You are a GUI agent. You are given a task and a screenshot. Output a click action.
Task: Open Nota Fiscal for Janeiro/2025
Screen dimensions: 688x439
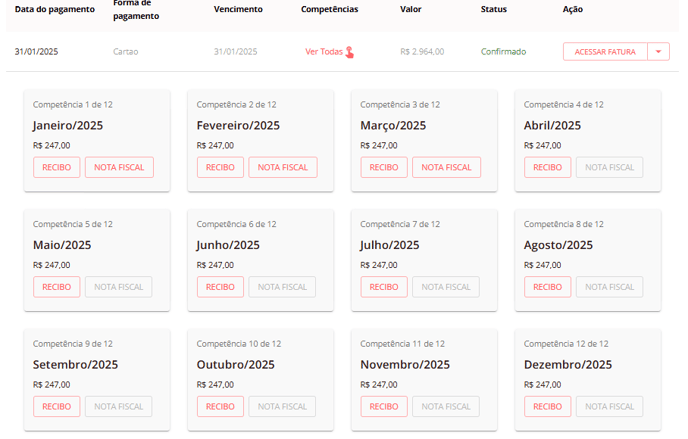[x=119, y=167]
